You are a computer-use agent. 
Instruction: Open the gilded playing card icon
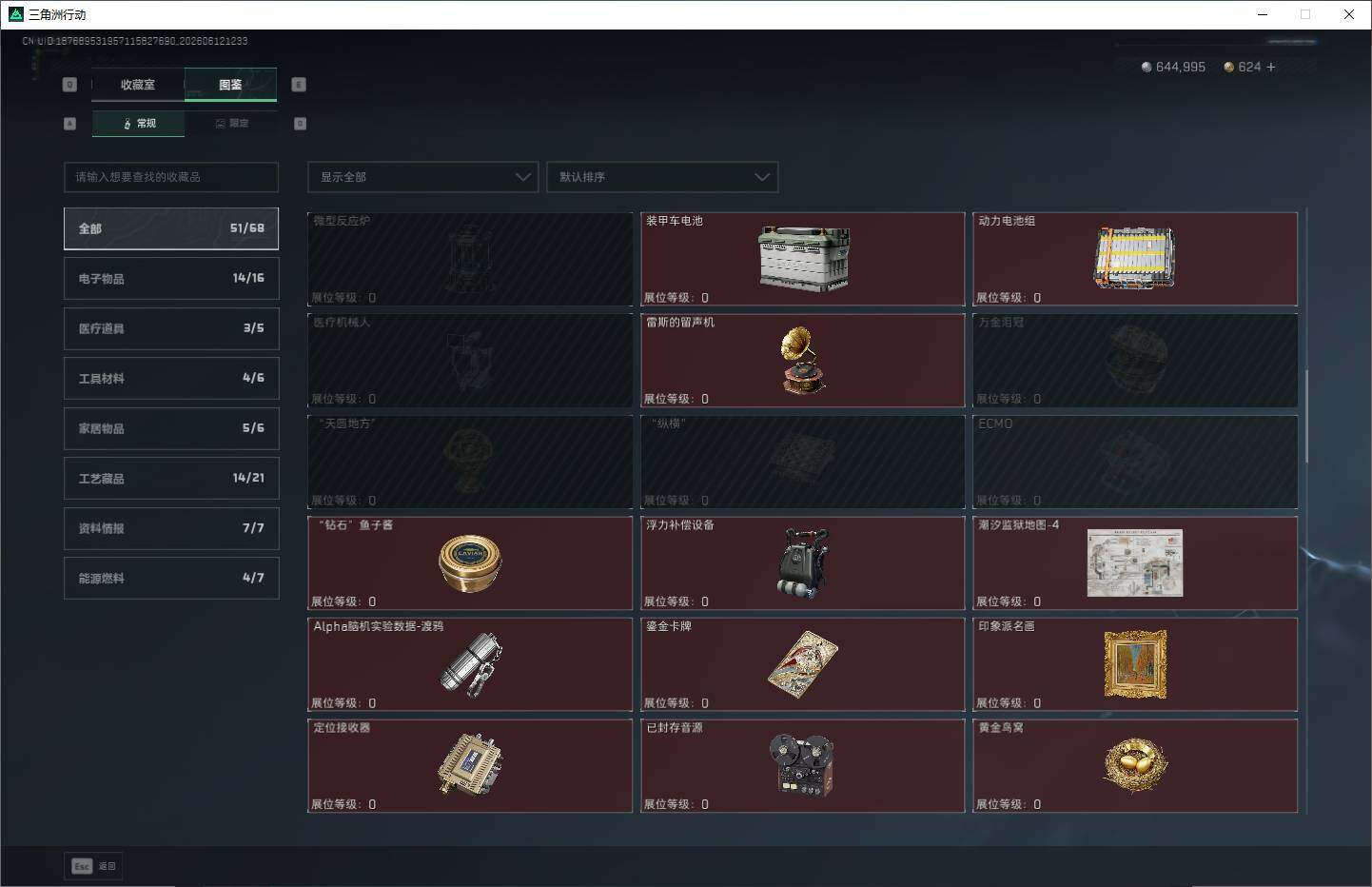point(803,664)
